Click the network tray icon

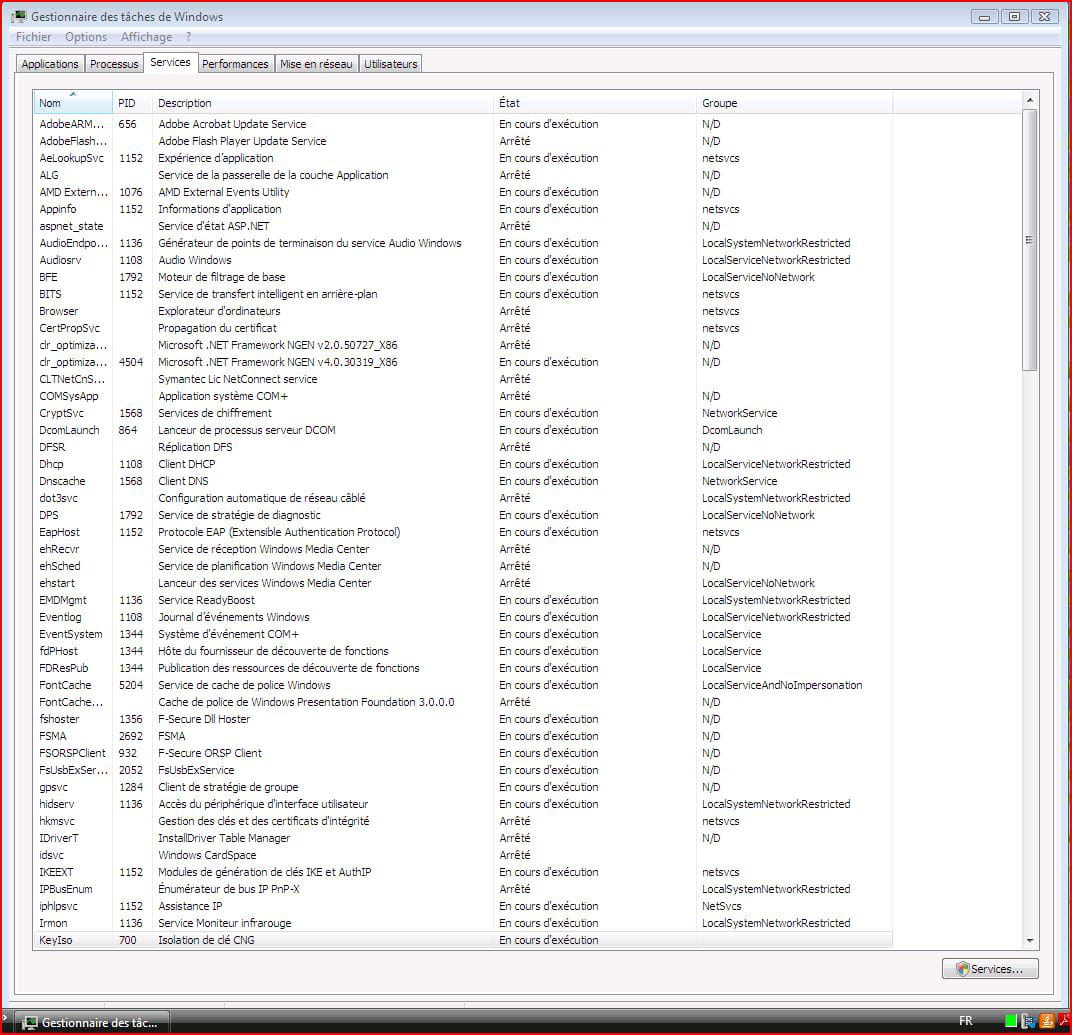pos(1028,1021)
